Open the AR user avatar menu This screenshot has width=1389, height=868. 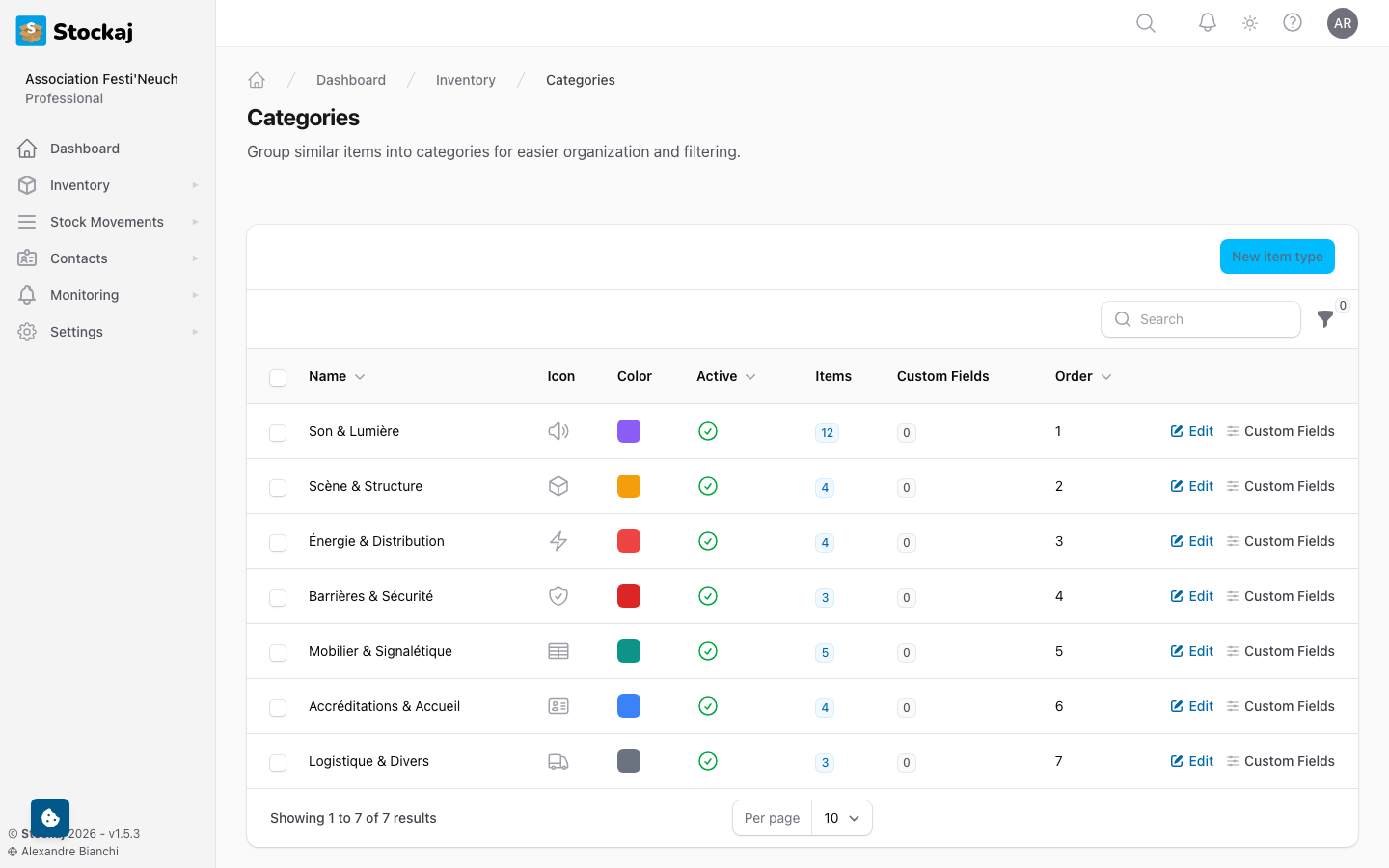point(1343,23)
